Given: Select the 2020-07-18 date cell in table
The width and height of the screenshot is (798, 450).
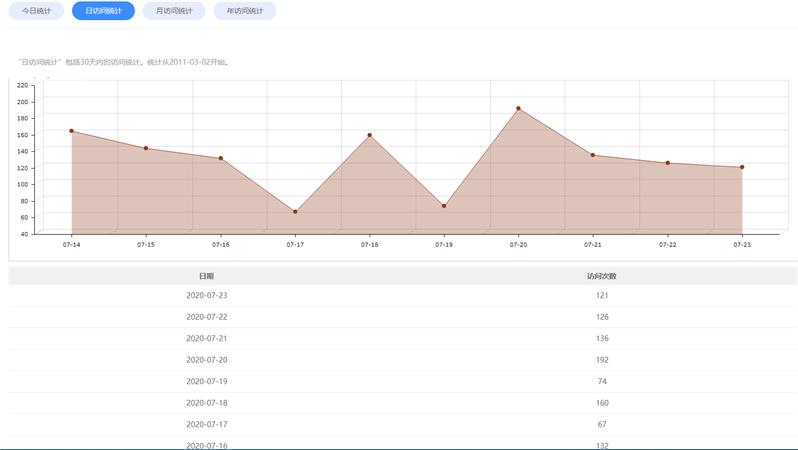Looking at the screenshot, I should pyautogui.click(x=207, y=403).
